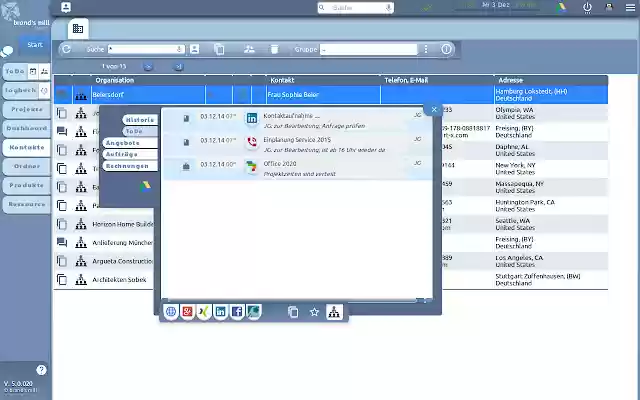
Task: Click the Suche input field
Action: pyautogui.click(x=146, y=49)
